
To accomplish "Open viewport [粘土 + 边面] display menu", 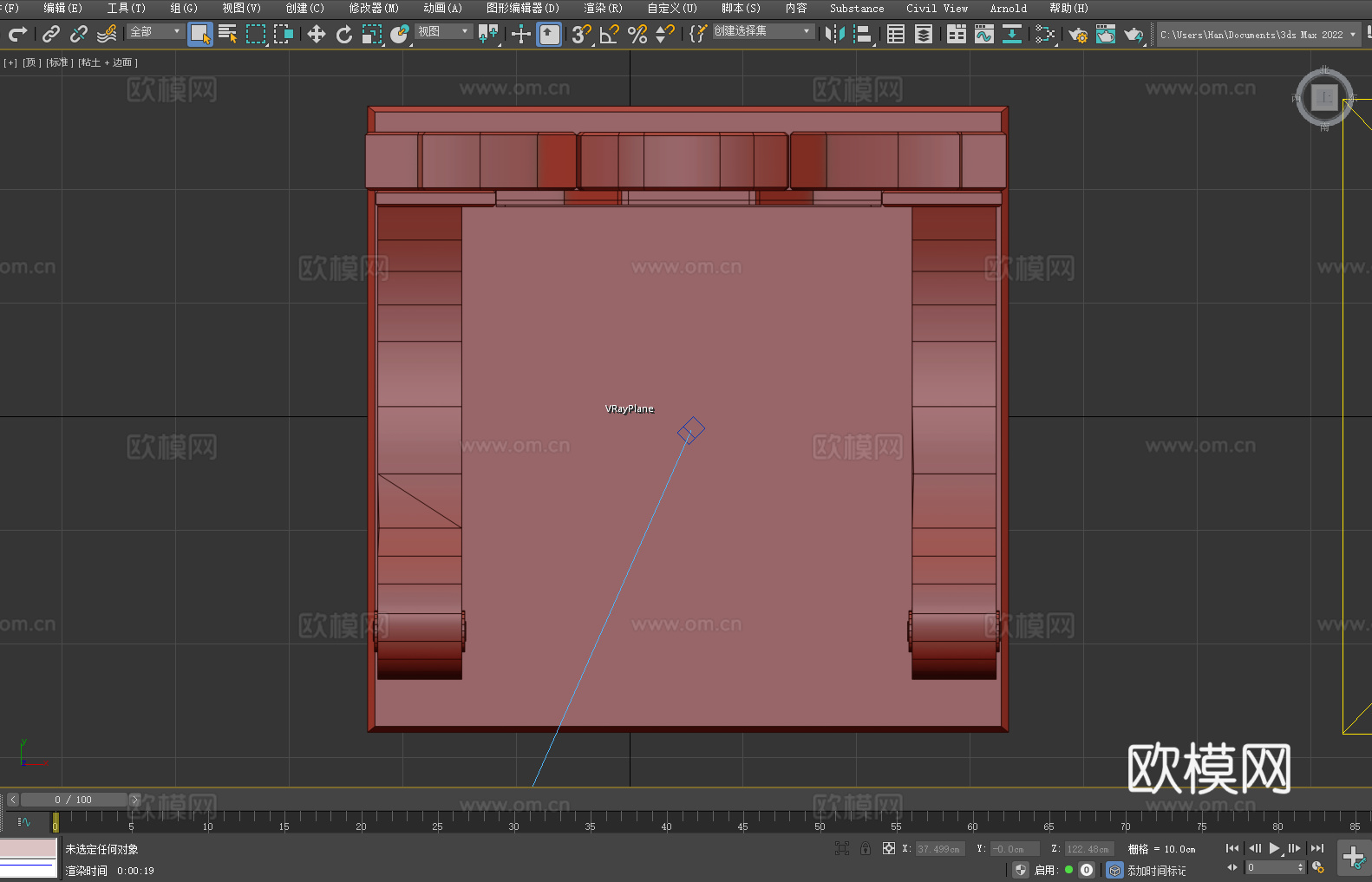I will click(x=108, y=62).
